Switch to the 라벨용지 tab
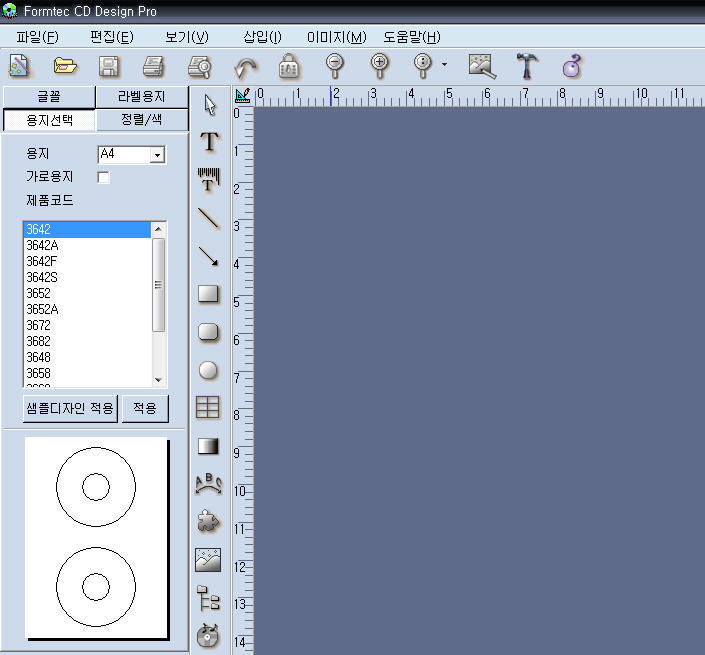The height and width of the screenshot is (655, 705). pos(142,97)
